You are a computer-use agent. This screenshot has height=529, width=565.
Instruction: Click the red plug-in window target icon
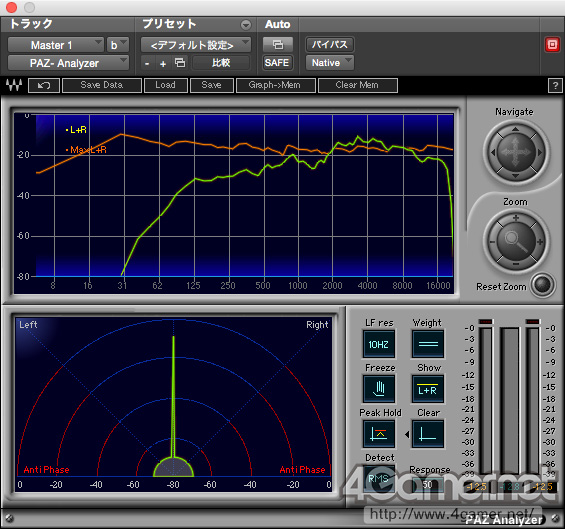(552, 45)
